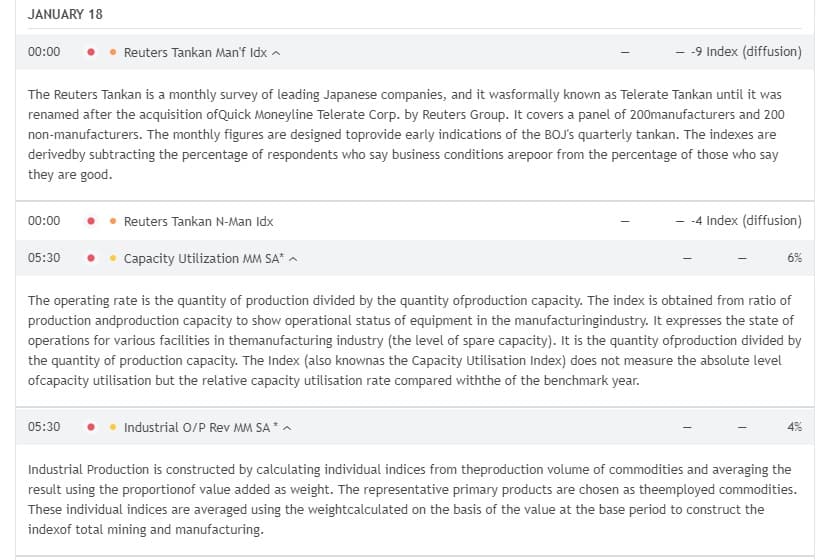Open Reuters Tankan Man'f Idx event title
This screenshot has height=560, width=828.
(195, 53)
